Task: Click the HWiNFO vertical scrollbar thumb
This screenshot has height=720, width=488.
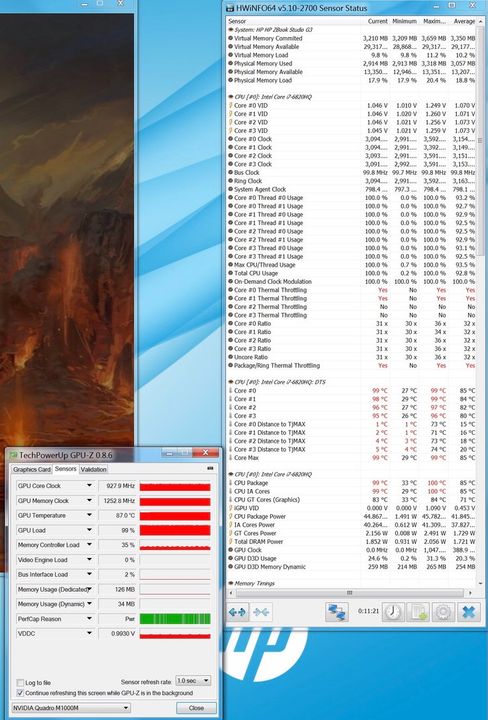Action: point(481,141)
